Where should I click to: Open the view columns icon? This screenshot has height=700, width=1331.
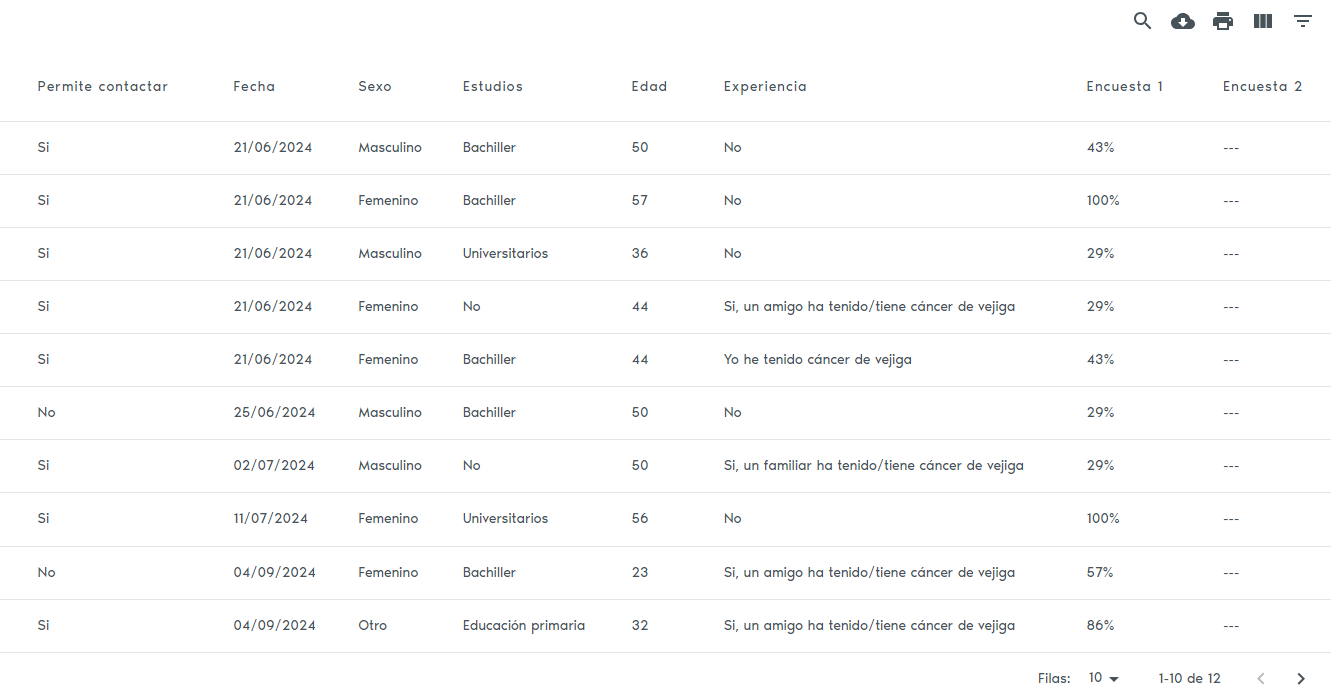1263,21
